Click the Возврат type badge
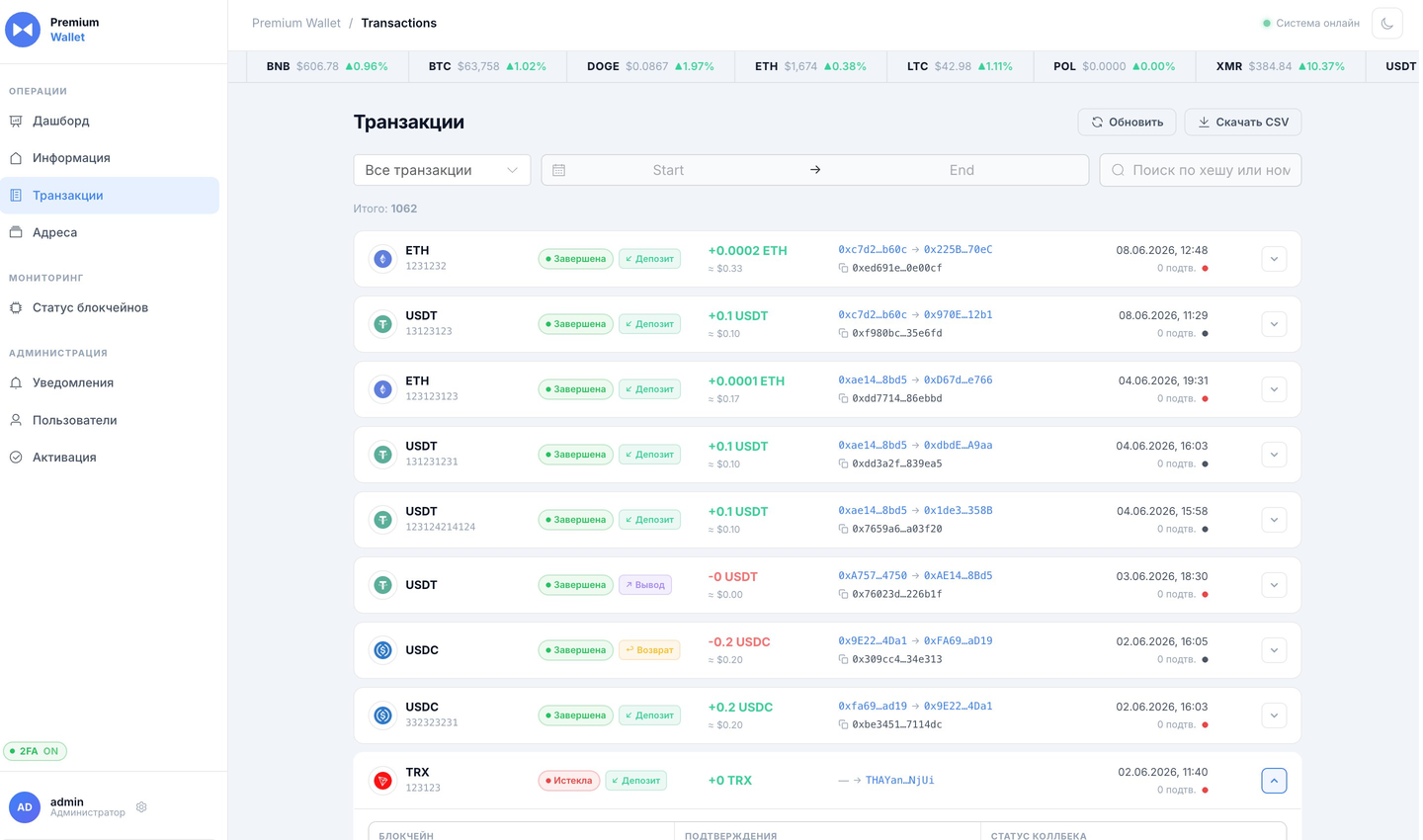 point(649,650)
